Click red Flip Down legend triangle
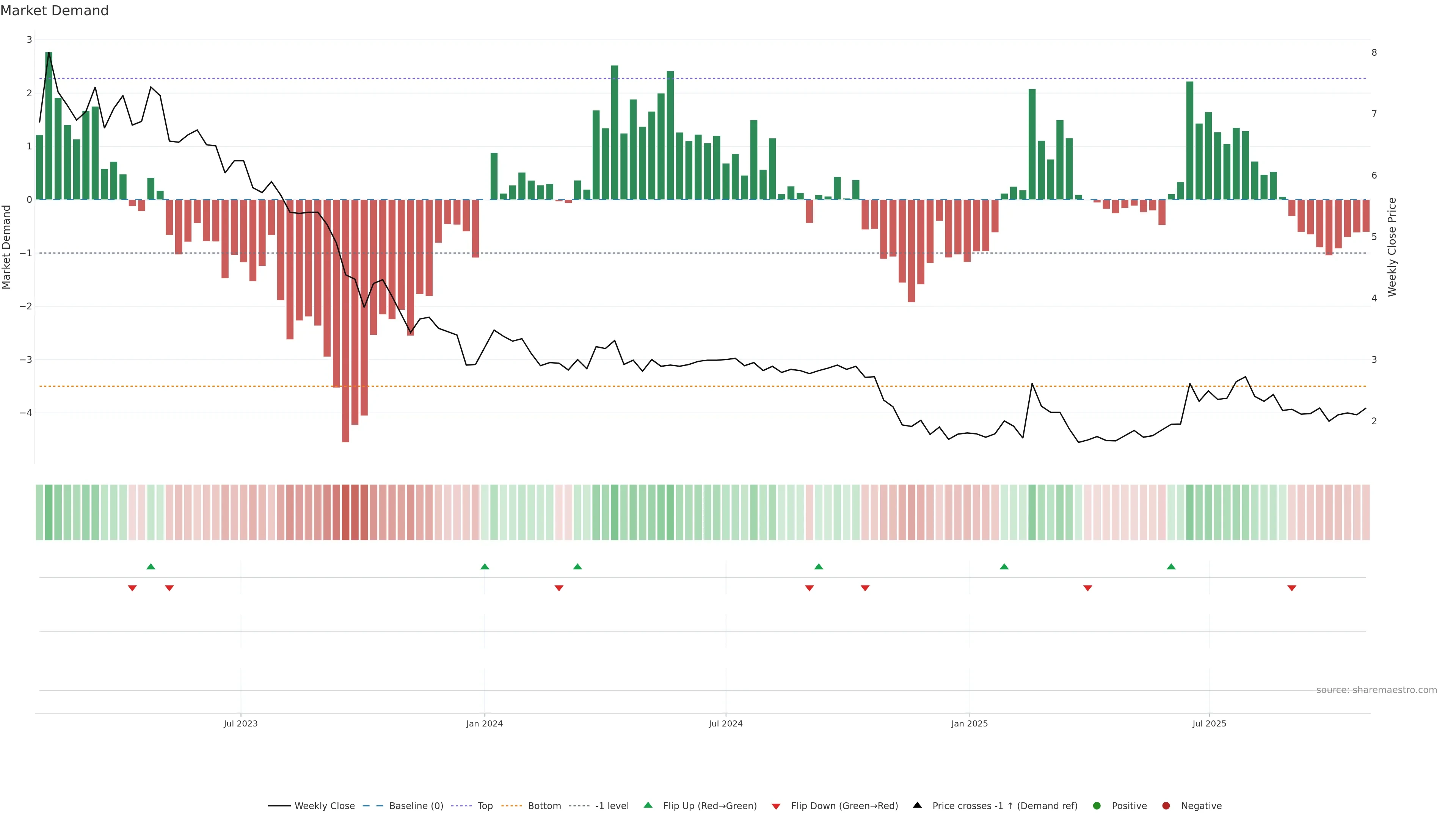The image size is (1456, 819). click(776, 806)
